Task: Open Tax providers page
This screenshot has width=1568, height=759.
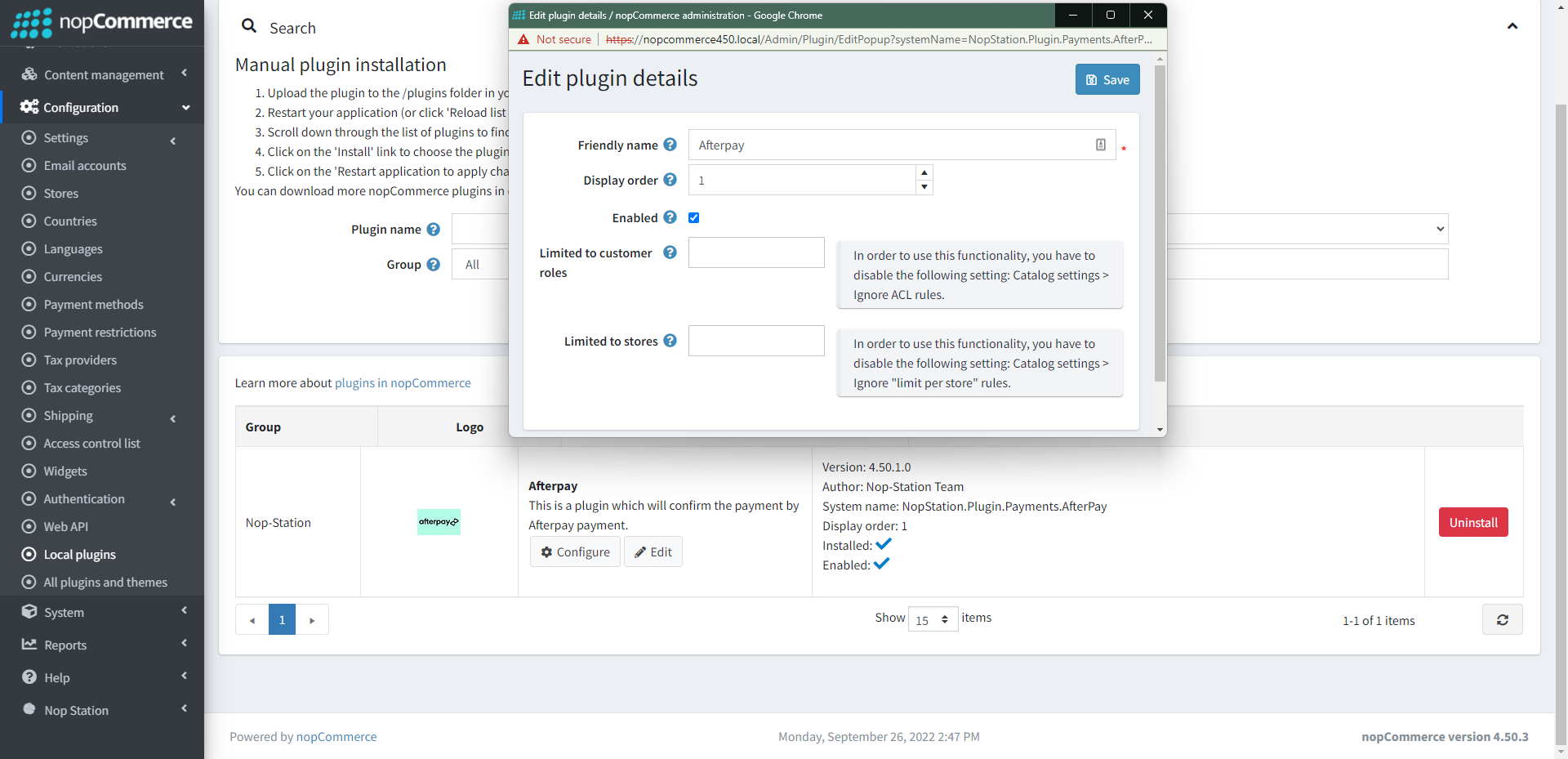Action: coord(80,360)
